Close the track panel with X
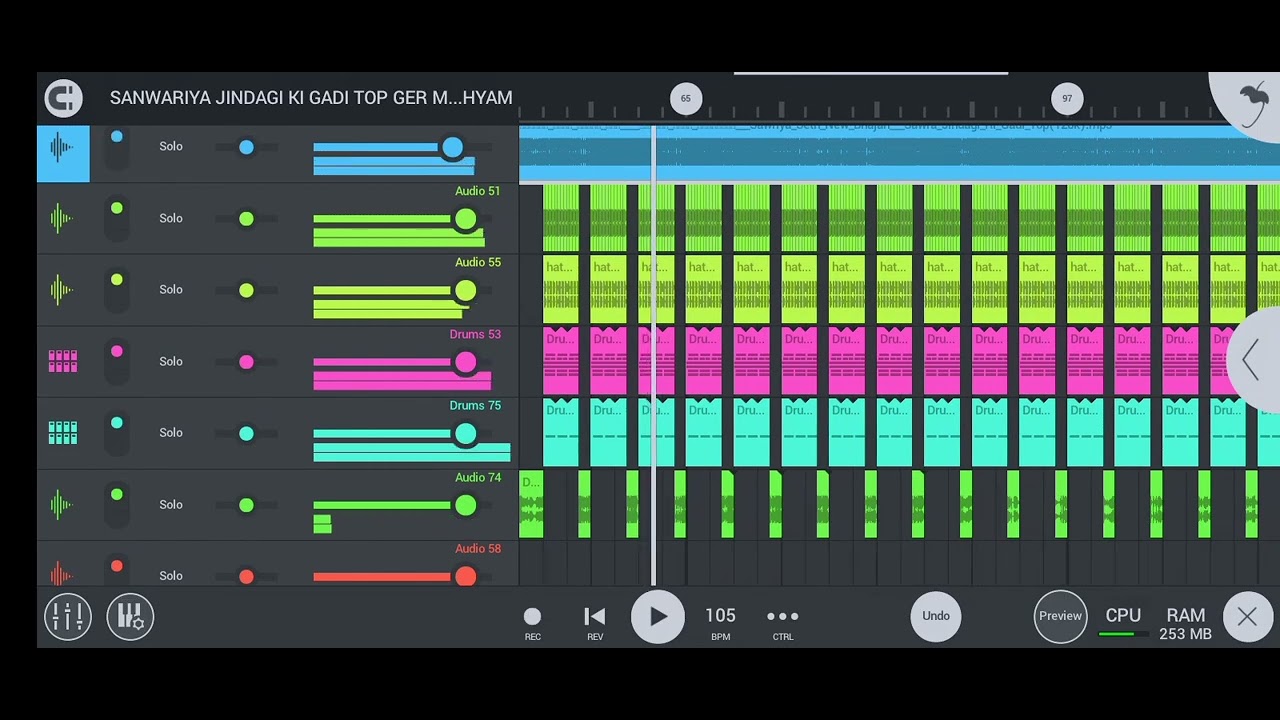This screenshot has width=1280, height=720. click(x=1247, y=617)
